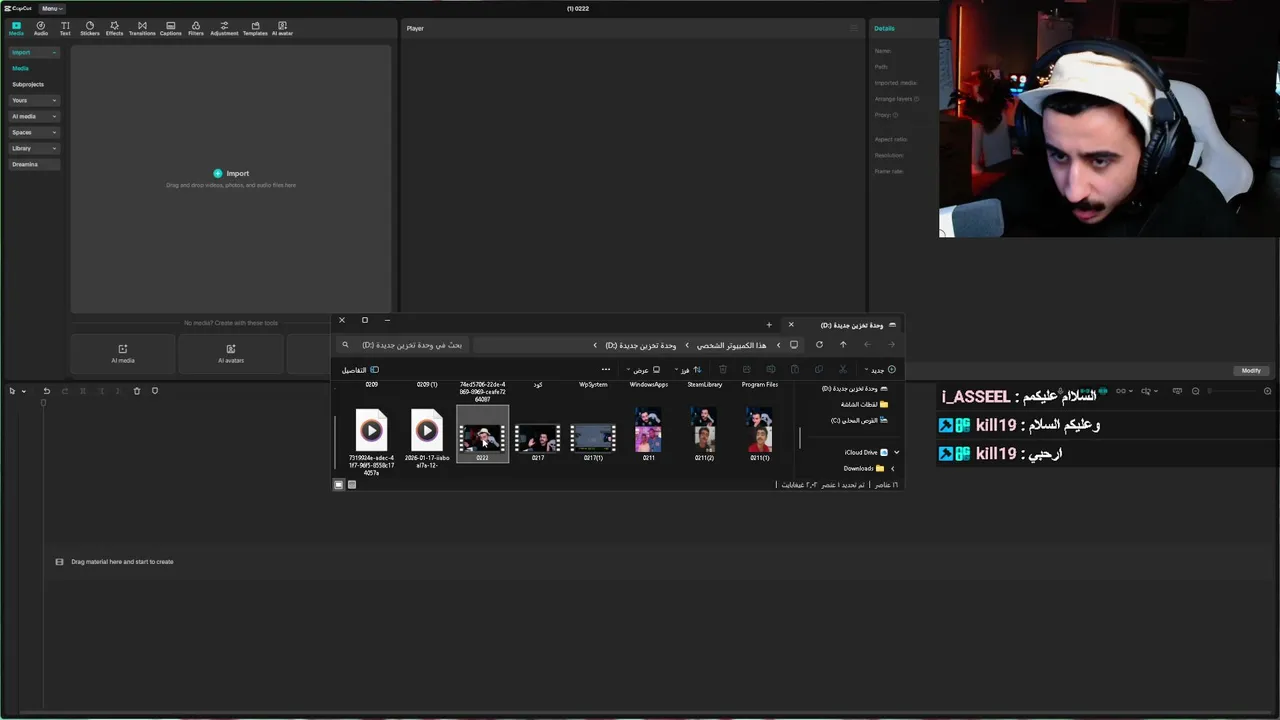Select the local disk (C:) navigation item

tap(859, 420)
